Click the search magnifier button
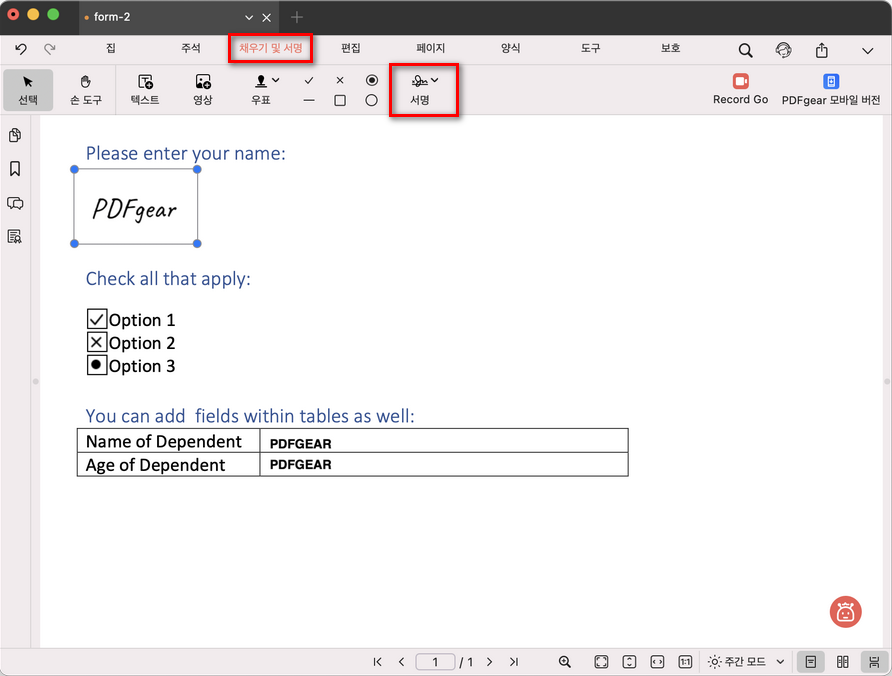The width and height of the screenshot is (892, 676). [745, 48]
